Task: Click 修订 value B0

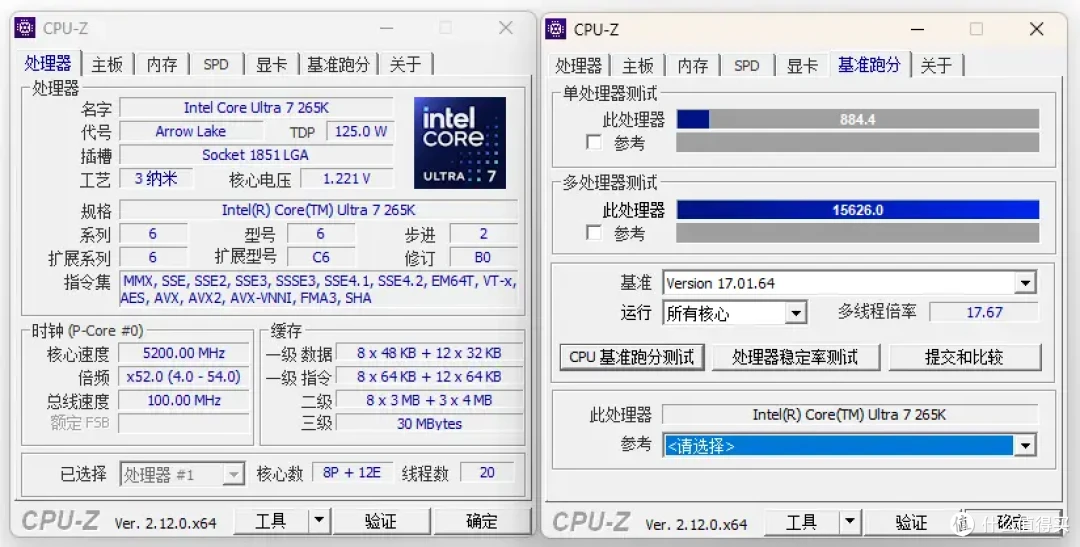Action: (483, 257)
